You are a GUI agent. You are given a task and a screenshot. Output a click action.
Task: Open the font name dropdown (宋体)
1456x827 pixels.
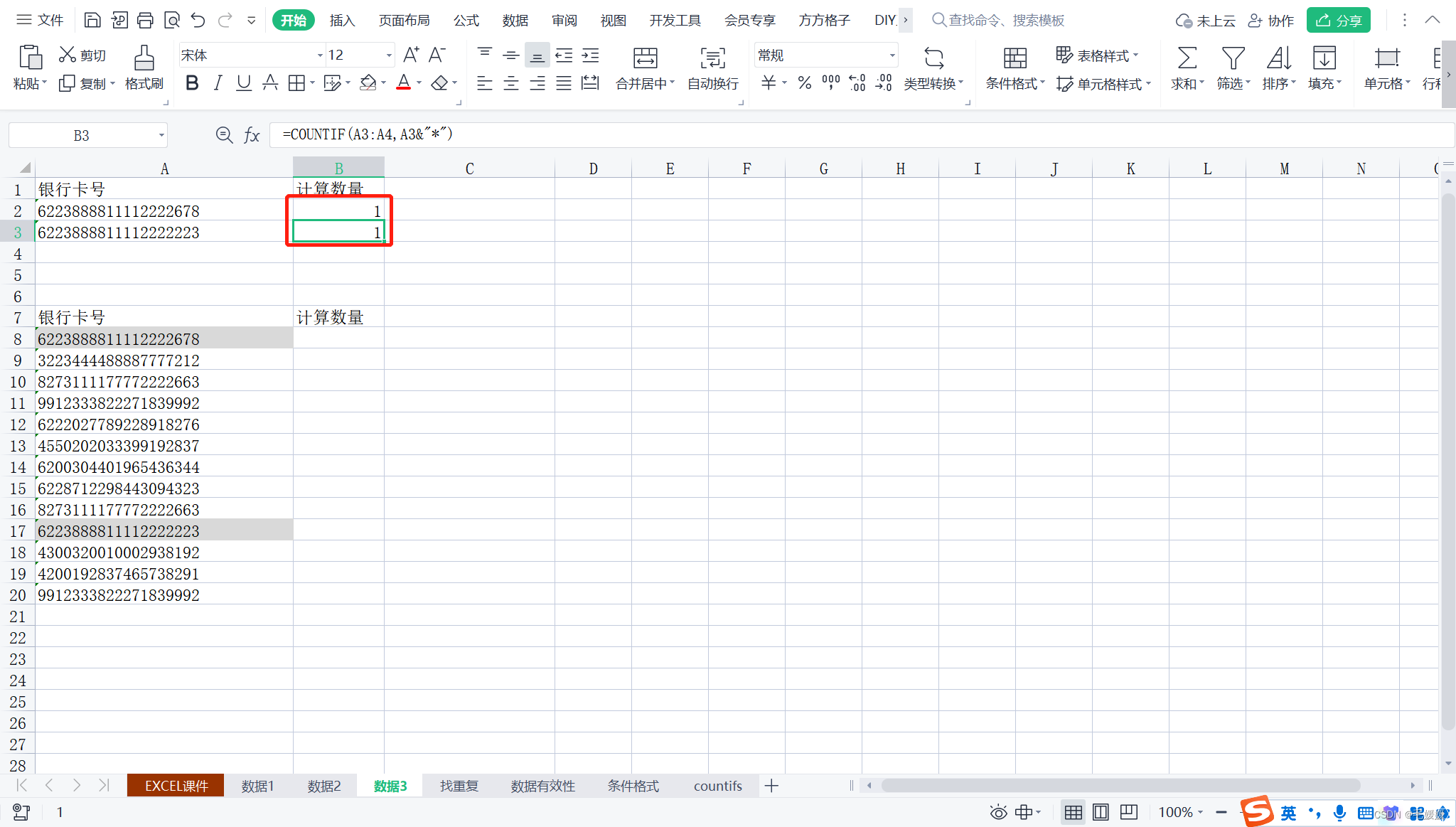coord(319,55)
